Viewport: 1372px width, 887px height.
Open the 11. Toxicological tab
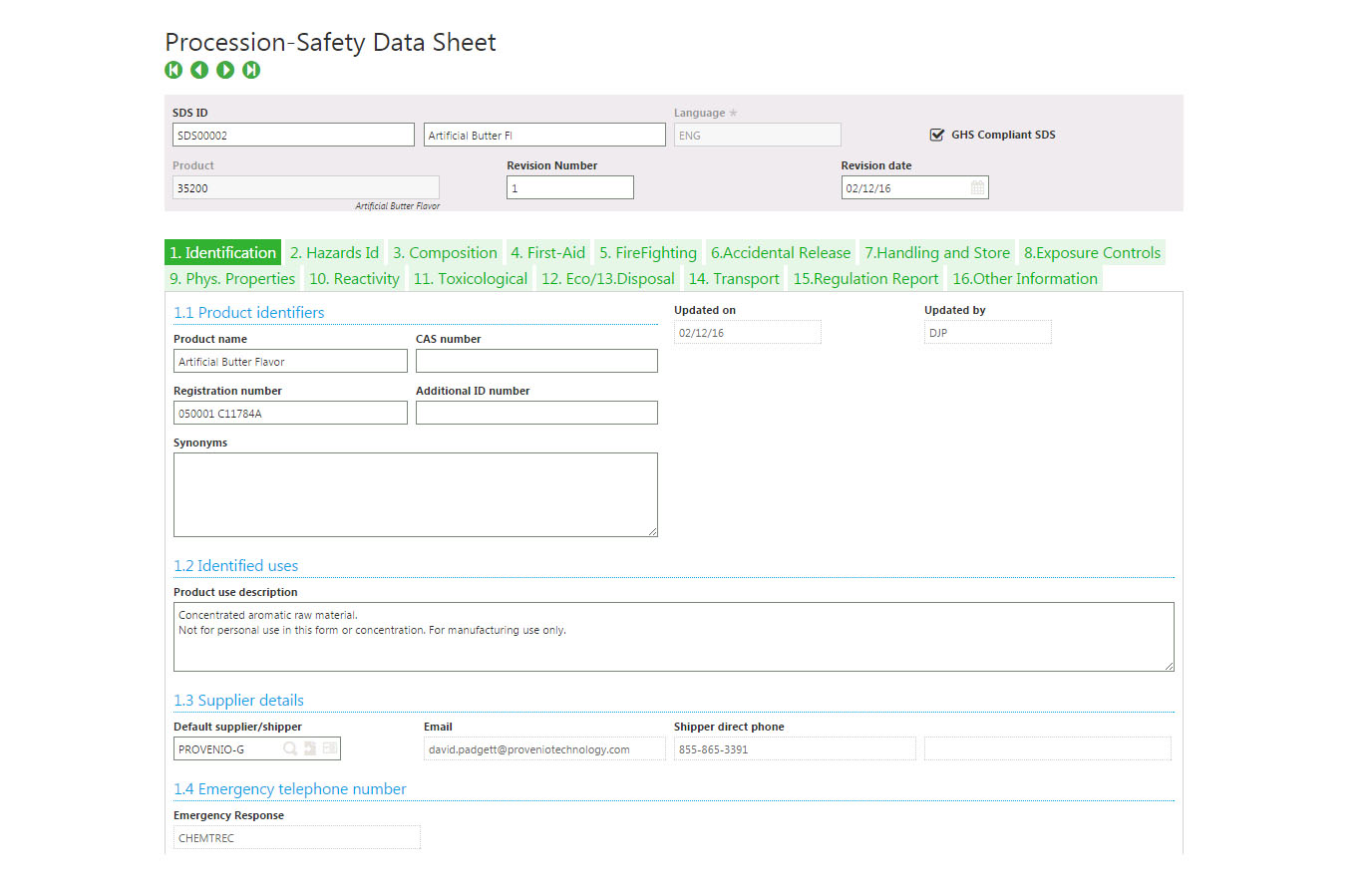471,279
